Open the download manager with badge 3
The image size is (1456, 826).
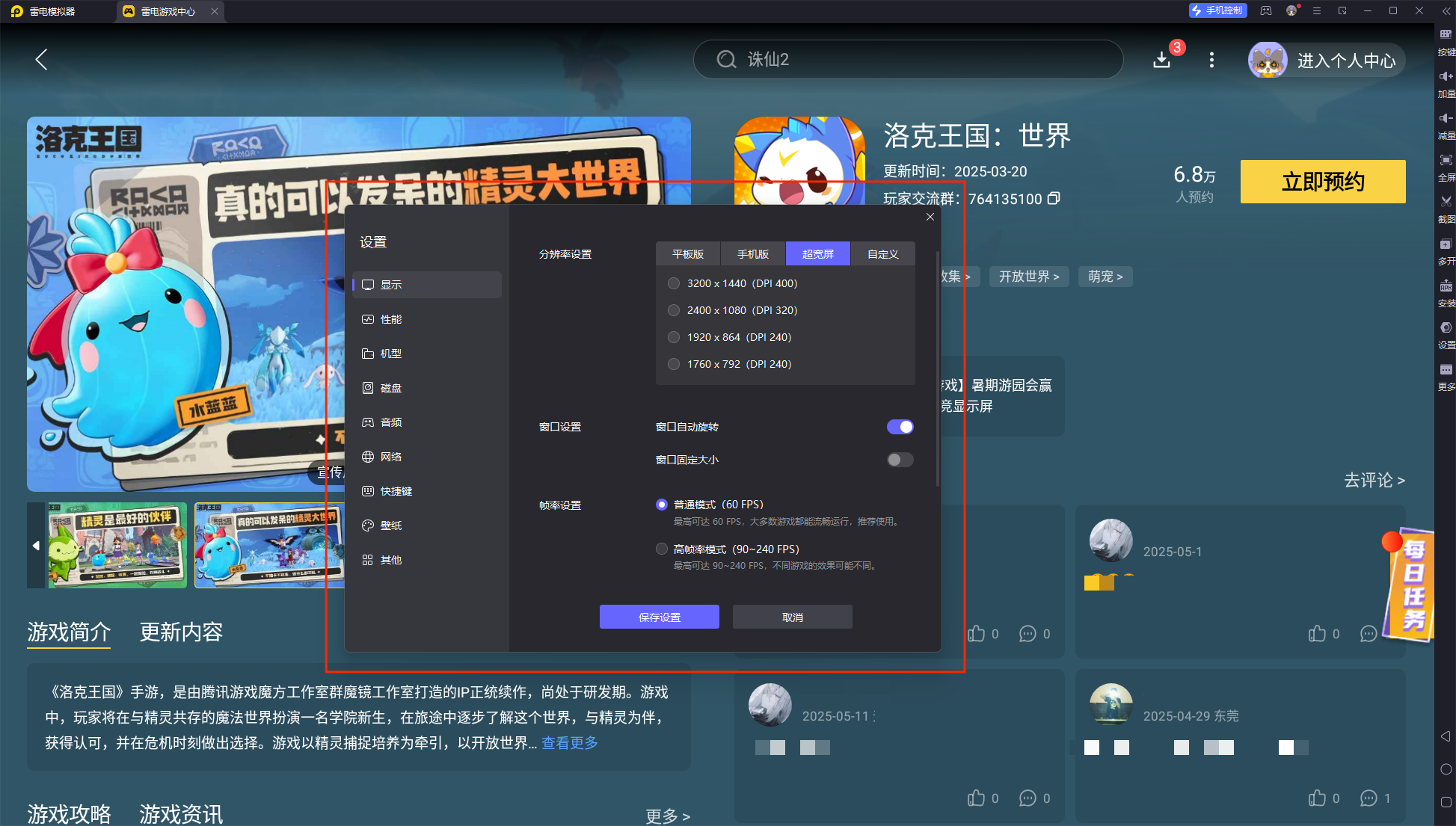(x=1161, y=60)
